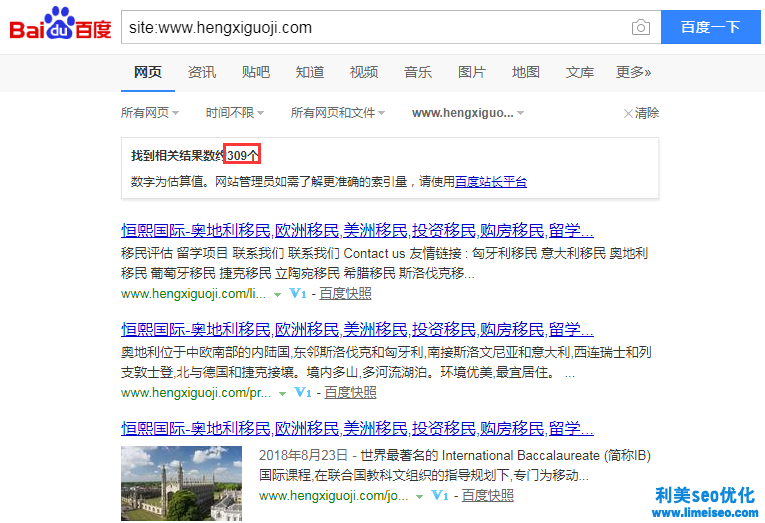This screenshot has width=765, height=523.
Task: Click the castle thumbnail image
Action: 181,483
